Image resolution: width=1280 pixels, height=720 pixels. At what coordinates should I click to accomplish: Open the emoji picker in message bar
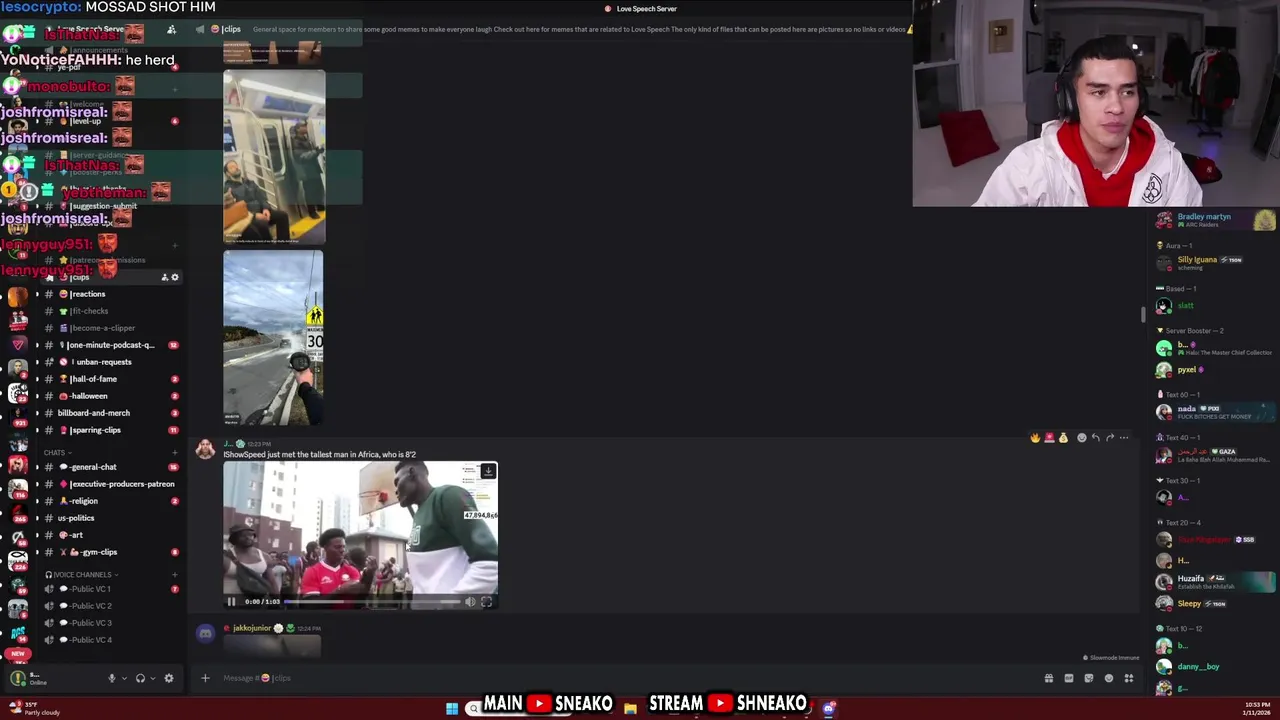point(1108,678)
